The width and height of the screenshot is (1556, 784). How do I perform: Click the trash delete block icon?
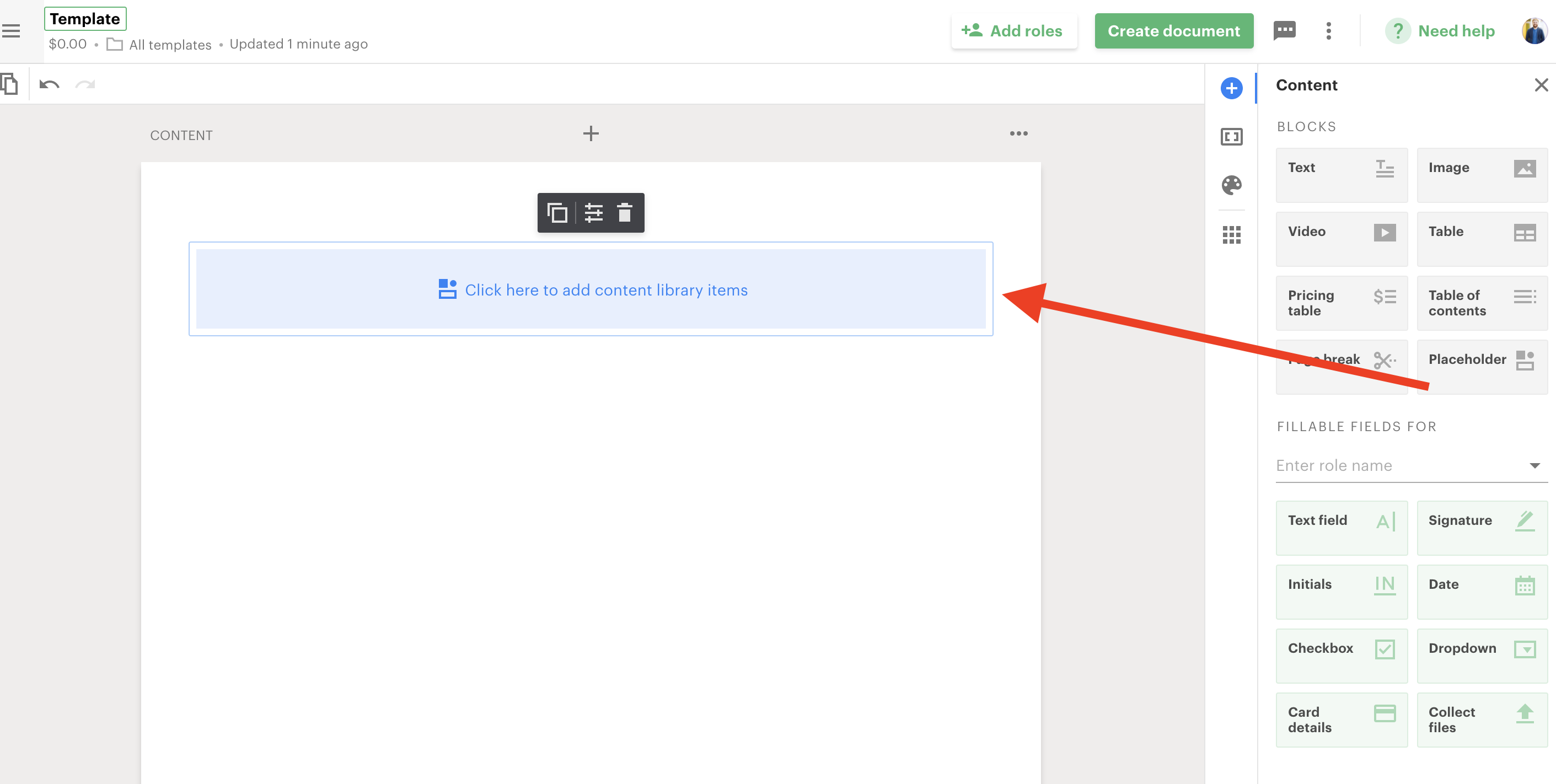624,213
